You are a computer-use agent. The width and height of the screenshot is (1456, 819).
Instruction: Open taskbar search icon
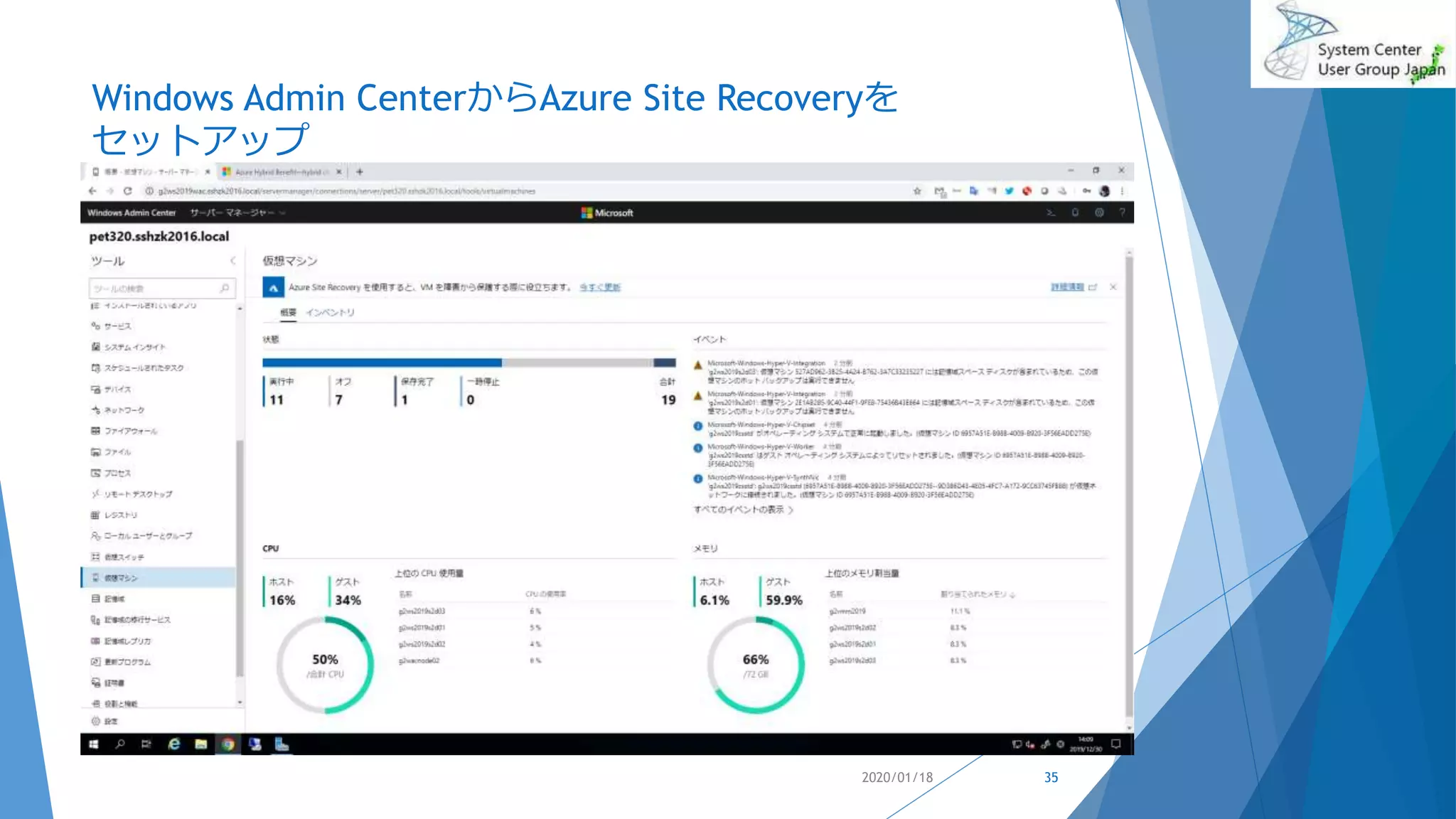pos(120,744)
